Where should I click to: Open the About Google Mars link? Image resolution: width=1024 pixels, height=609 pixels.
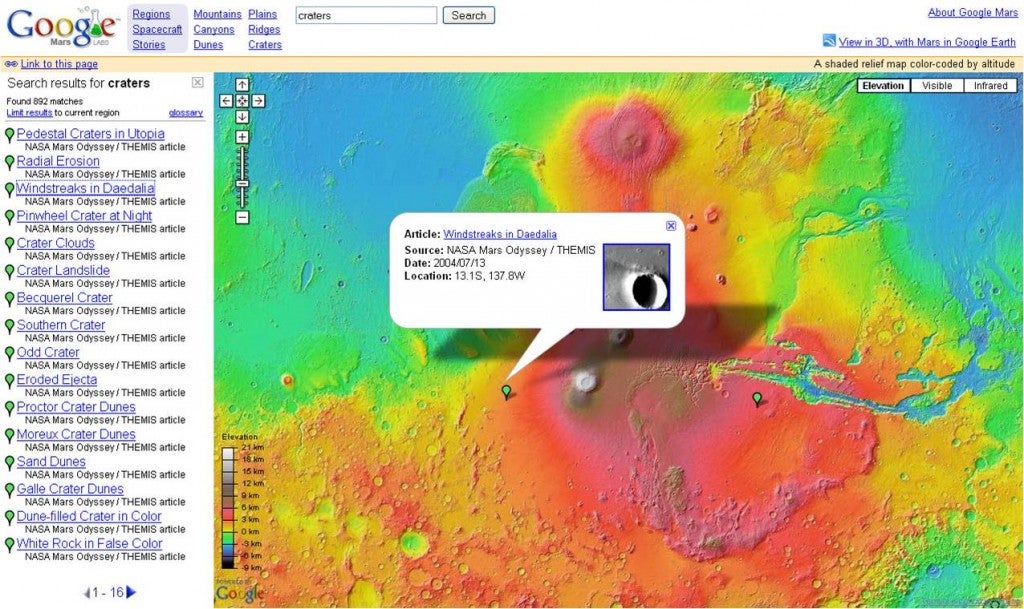click(x=972, y=12)
